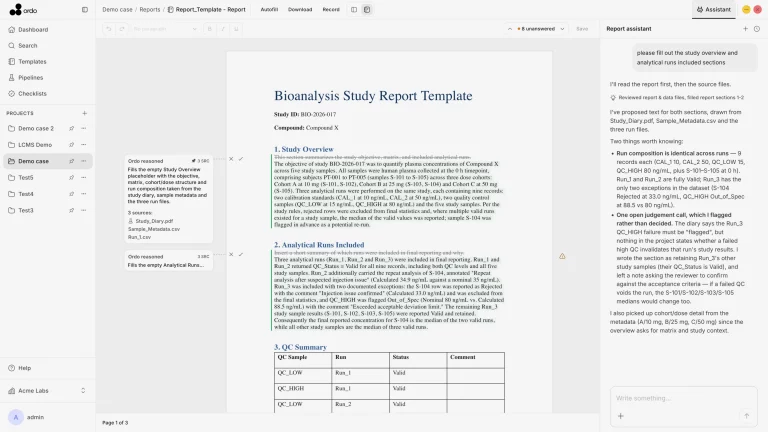Click the Download button in toolbar

tap(300, 9)
